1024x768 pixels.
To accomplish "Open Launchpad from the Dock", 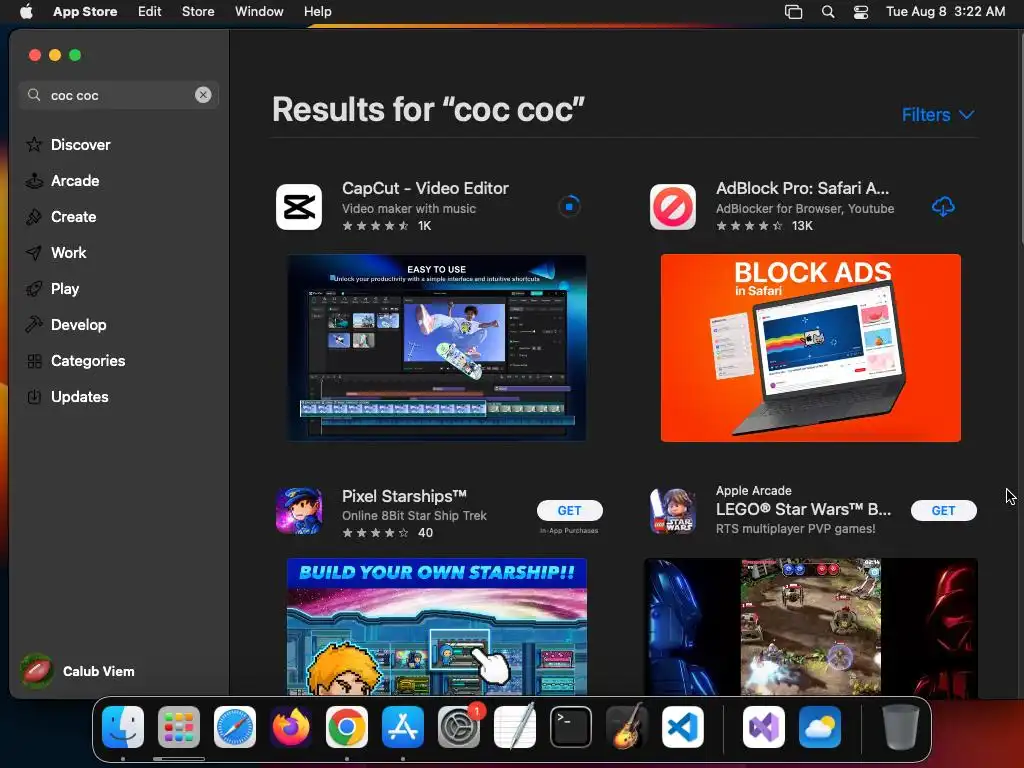I will 179,727.
